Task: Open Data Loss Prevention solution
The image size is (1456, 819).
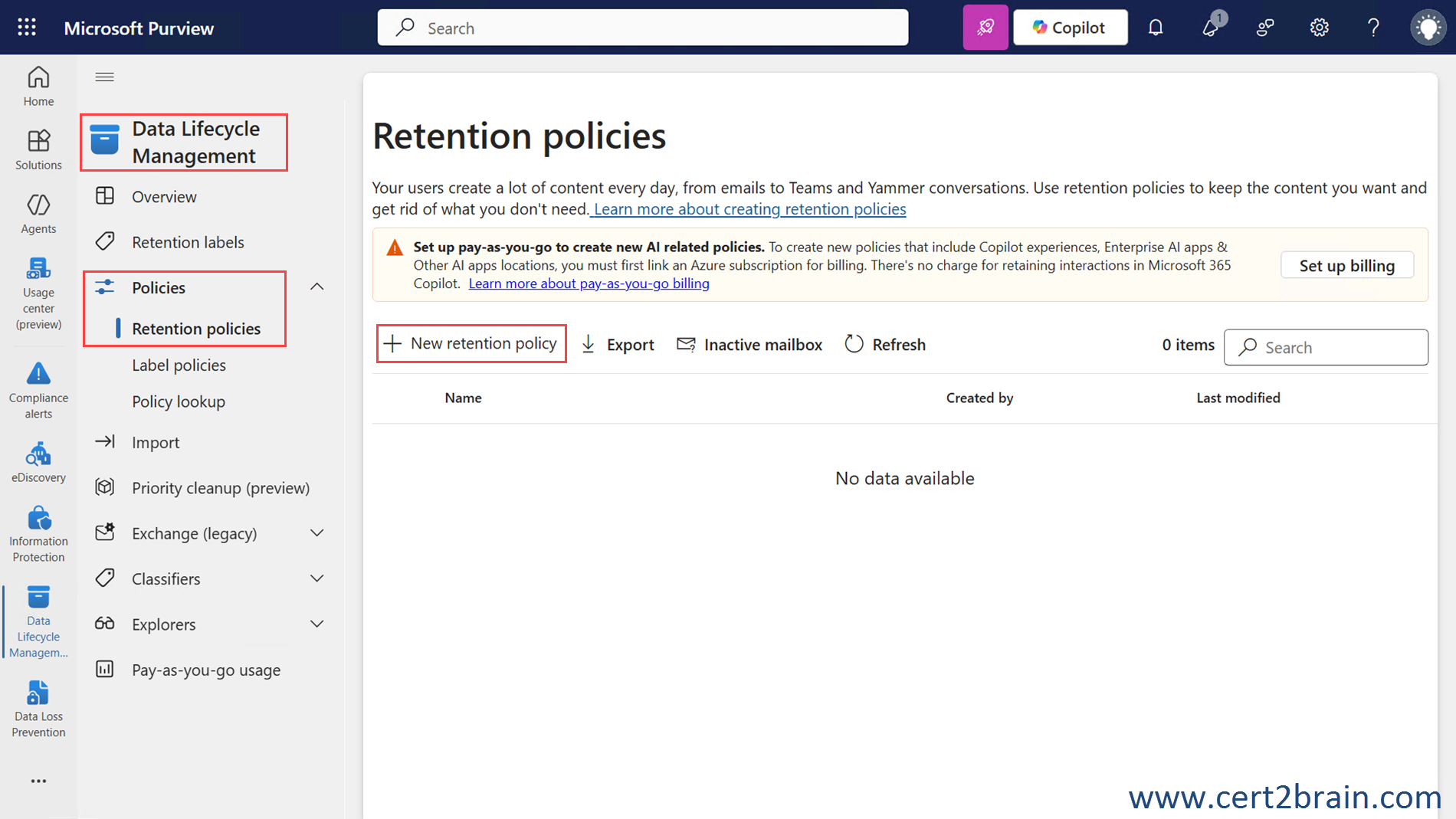Action: [38, 709]
